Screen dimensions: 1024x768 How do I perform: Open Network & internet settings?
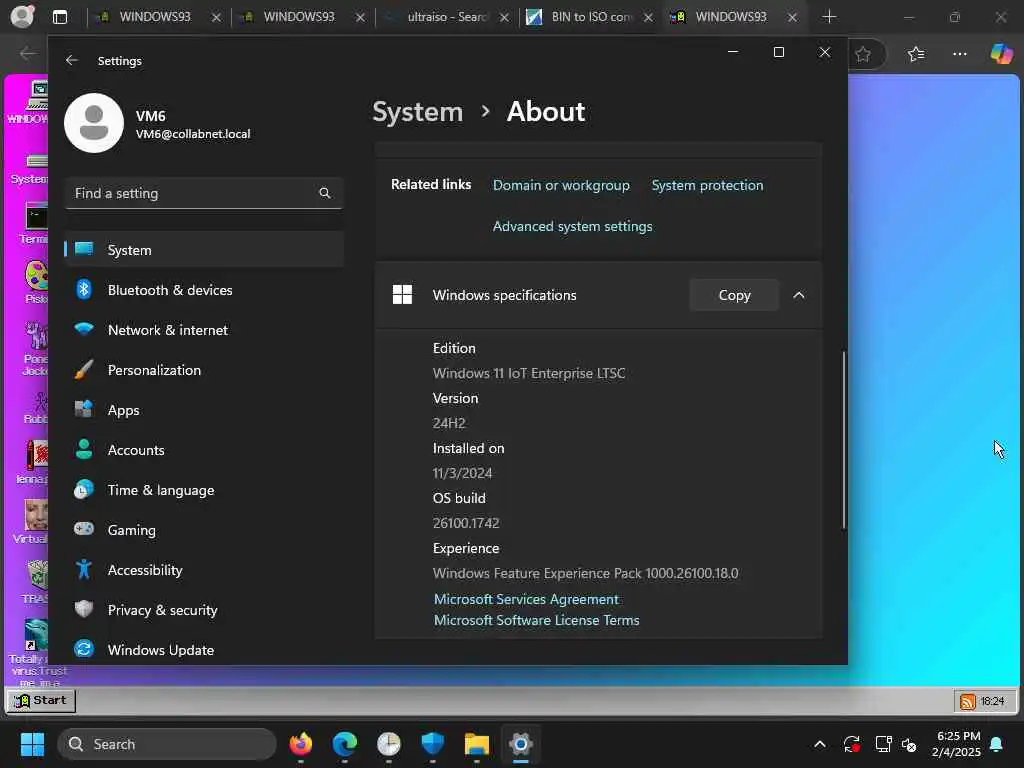click(204, 330)
